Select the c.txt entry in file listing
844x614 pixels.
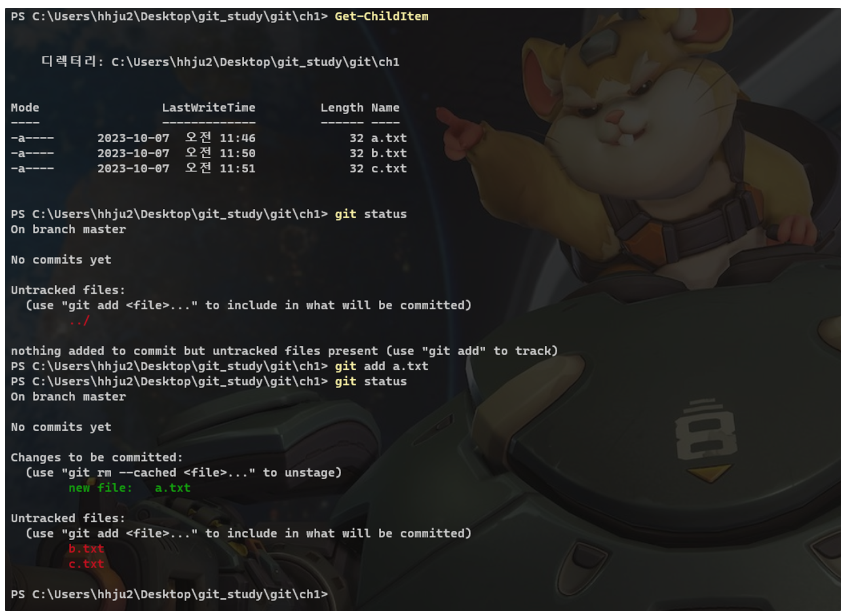coord(389,168)
